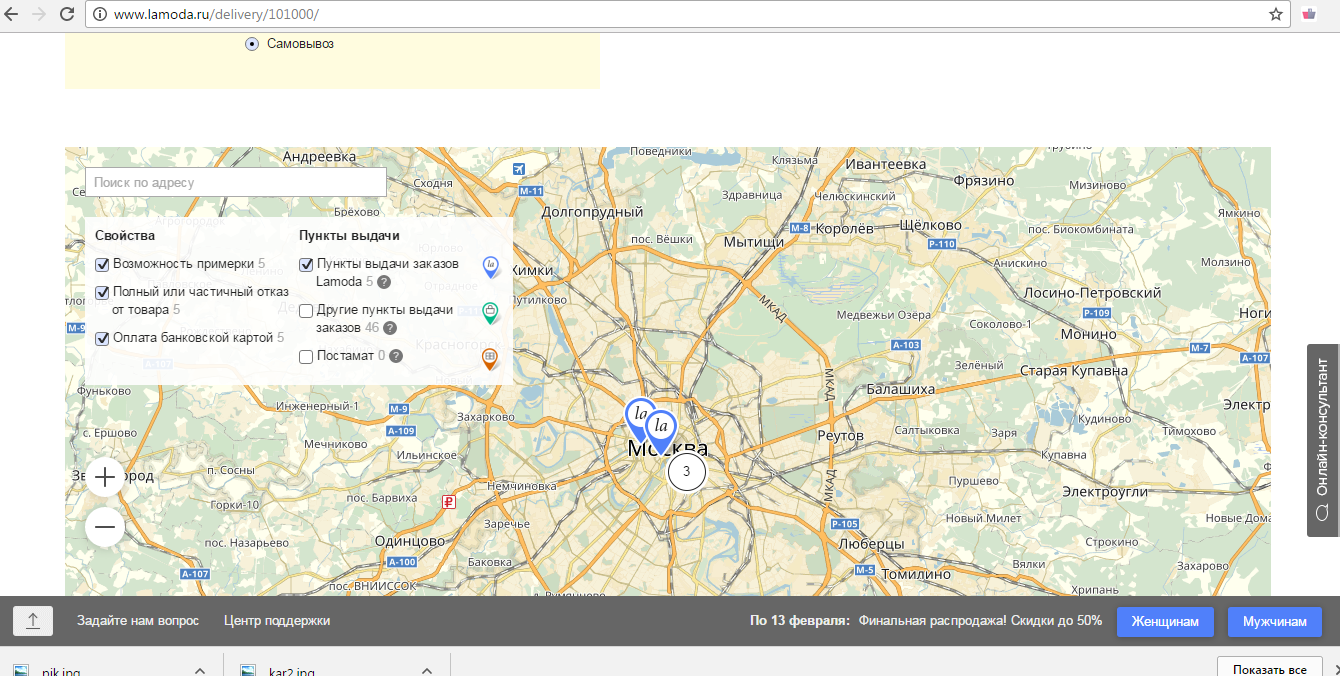
Task: Uncheck Возможность примерки filter
Action: click(102, 264)
